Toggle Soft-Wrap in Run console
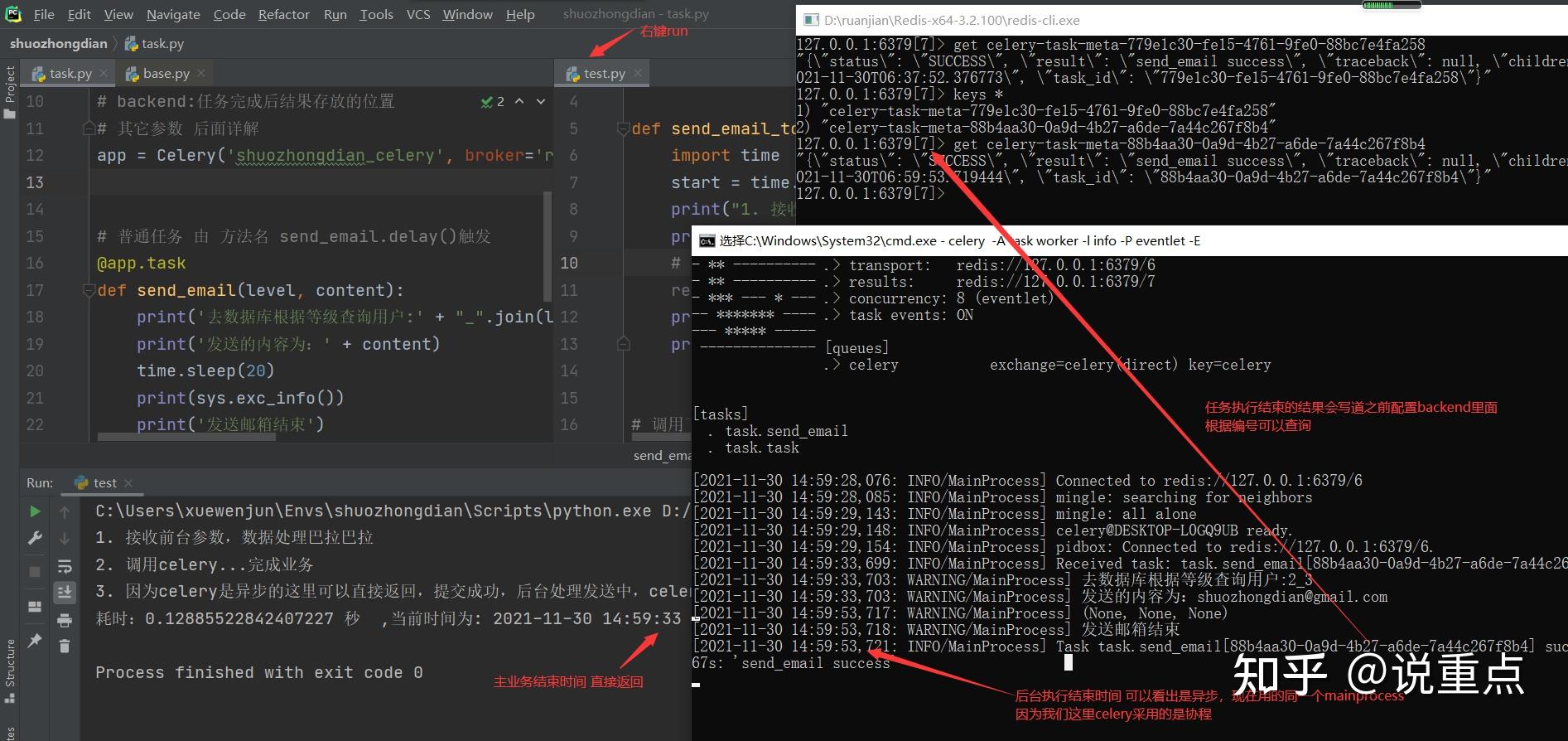 tap(65, 566)
